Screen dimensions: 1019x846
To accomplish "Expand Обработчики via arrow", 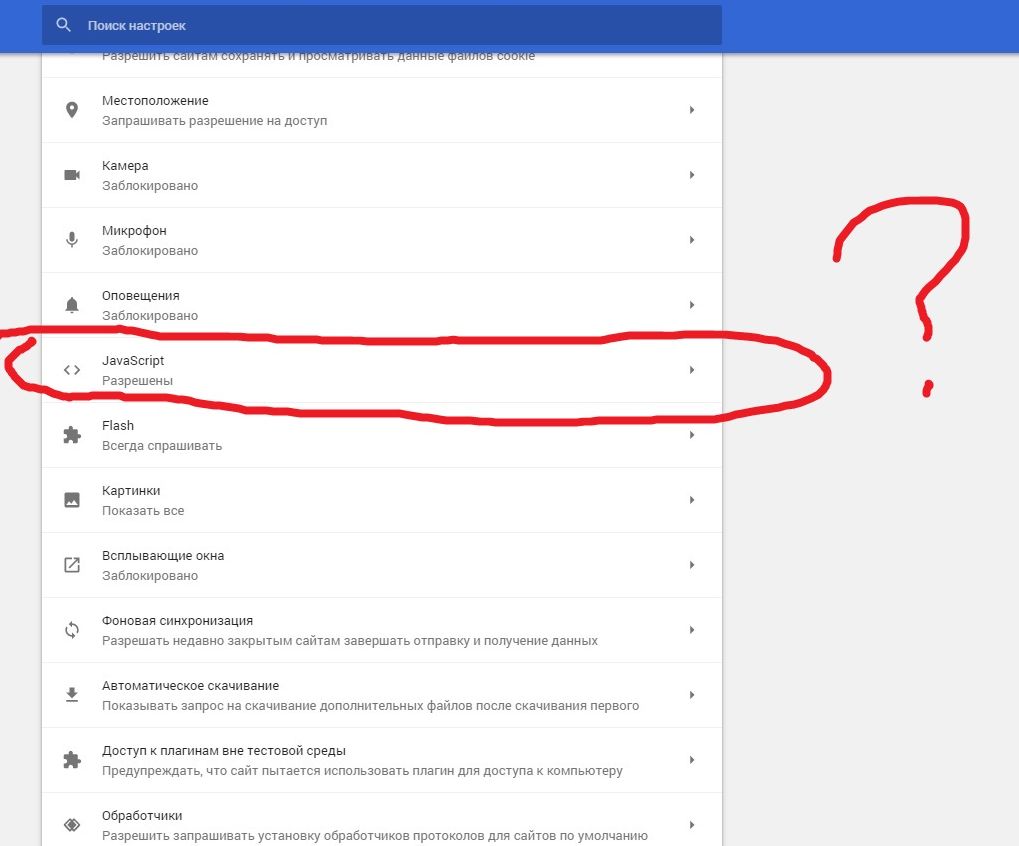I will point(691,825).
